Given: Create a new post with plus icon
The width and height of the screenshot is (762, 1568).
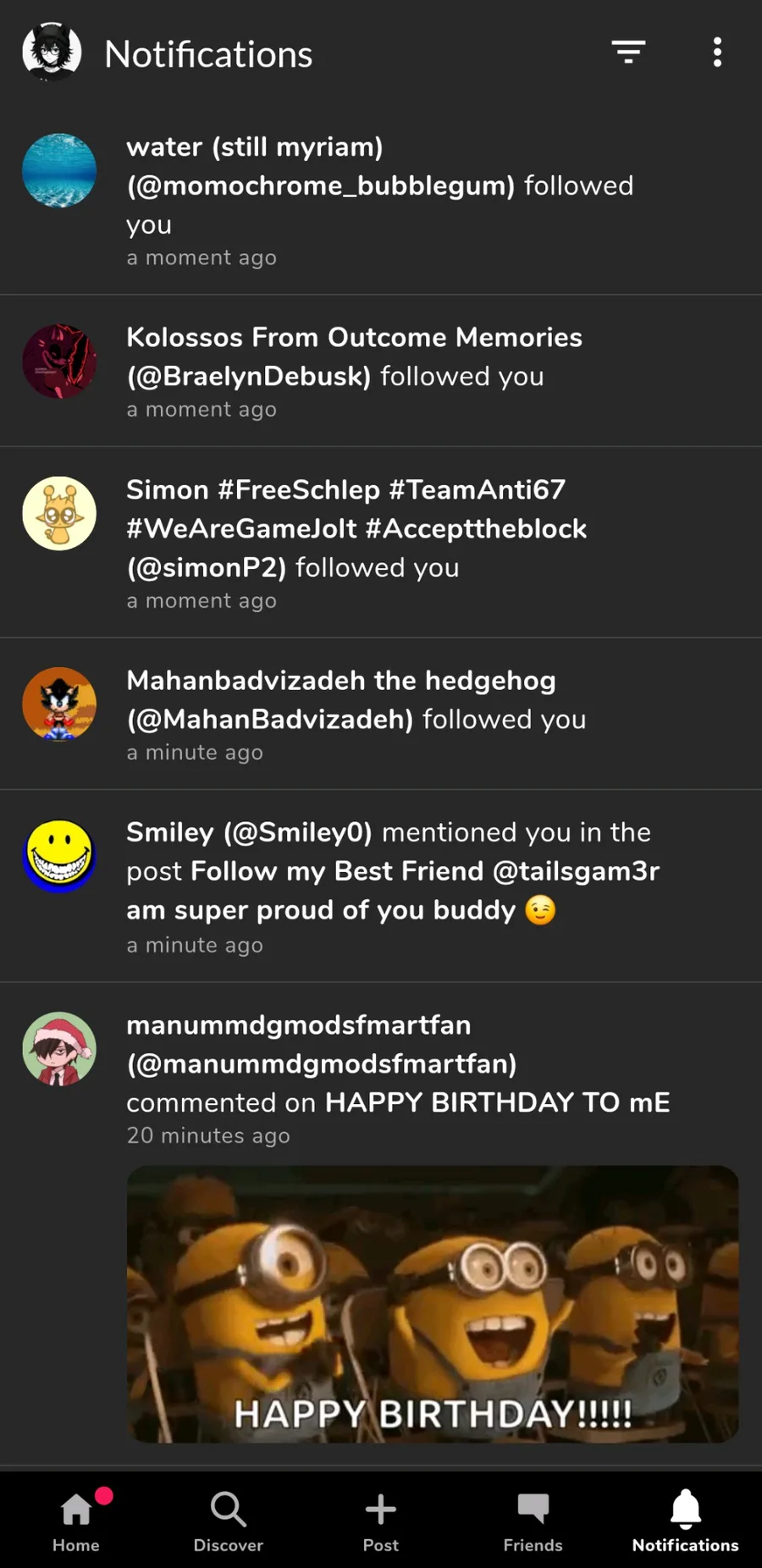Looking at the screenshot, I should [381, 1521].
